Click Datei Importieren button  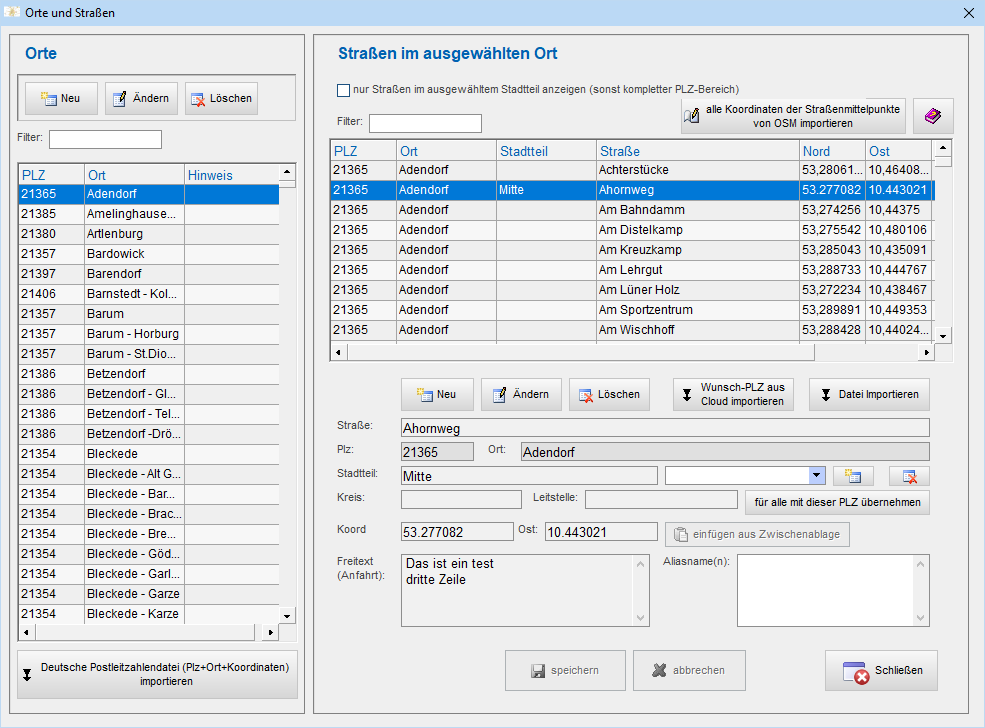[x=869, y=394]
